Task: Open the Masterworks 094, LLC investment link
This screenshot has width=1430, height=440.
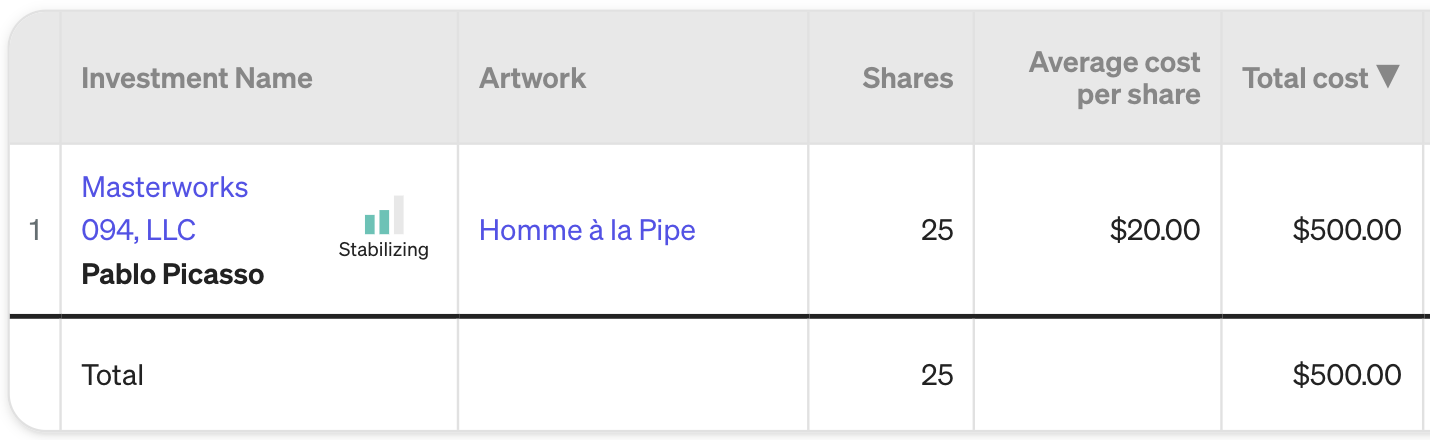Action: (164, 208)
